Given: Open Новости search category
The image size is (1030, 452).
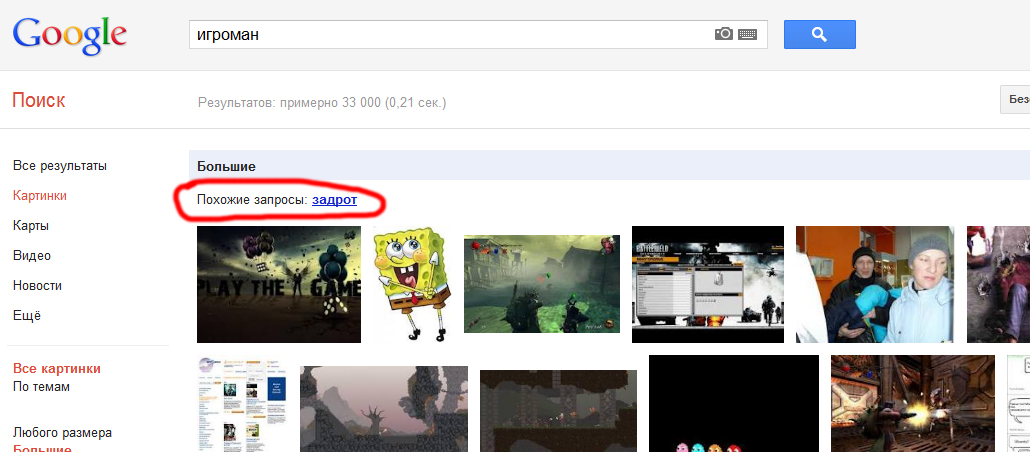Looking at the screenshot, I should [x=37, y=286].
